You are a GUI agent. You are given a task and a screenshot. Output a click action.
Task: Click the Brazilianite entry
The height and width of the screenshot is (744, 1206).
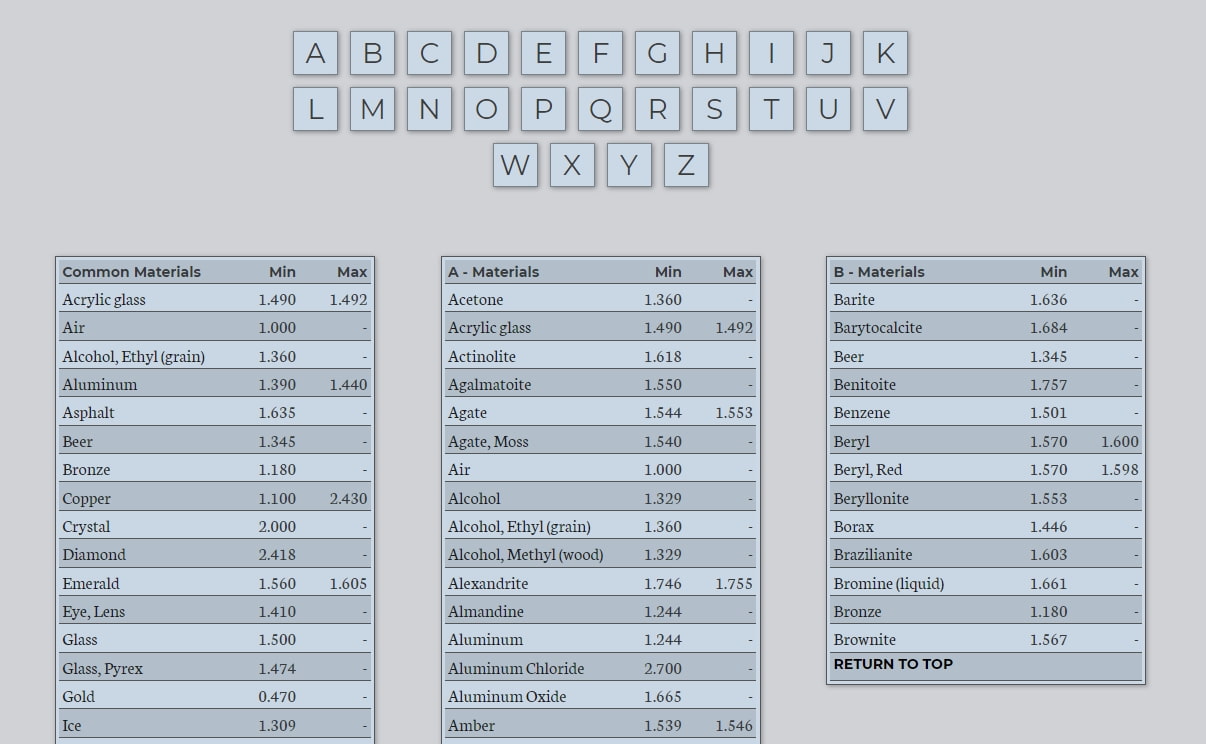[986, 555]
